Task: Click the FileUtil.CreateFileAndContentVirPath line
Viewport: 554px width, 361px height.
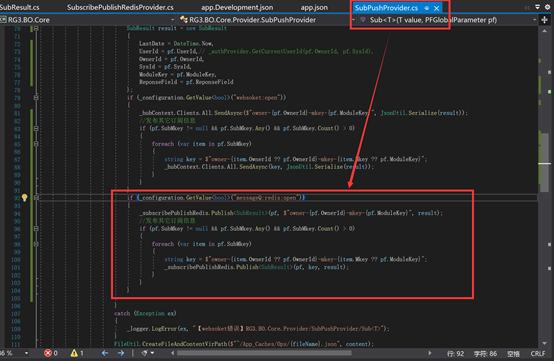Action: tap(243, 344)
